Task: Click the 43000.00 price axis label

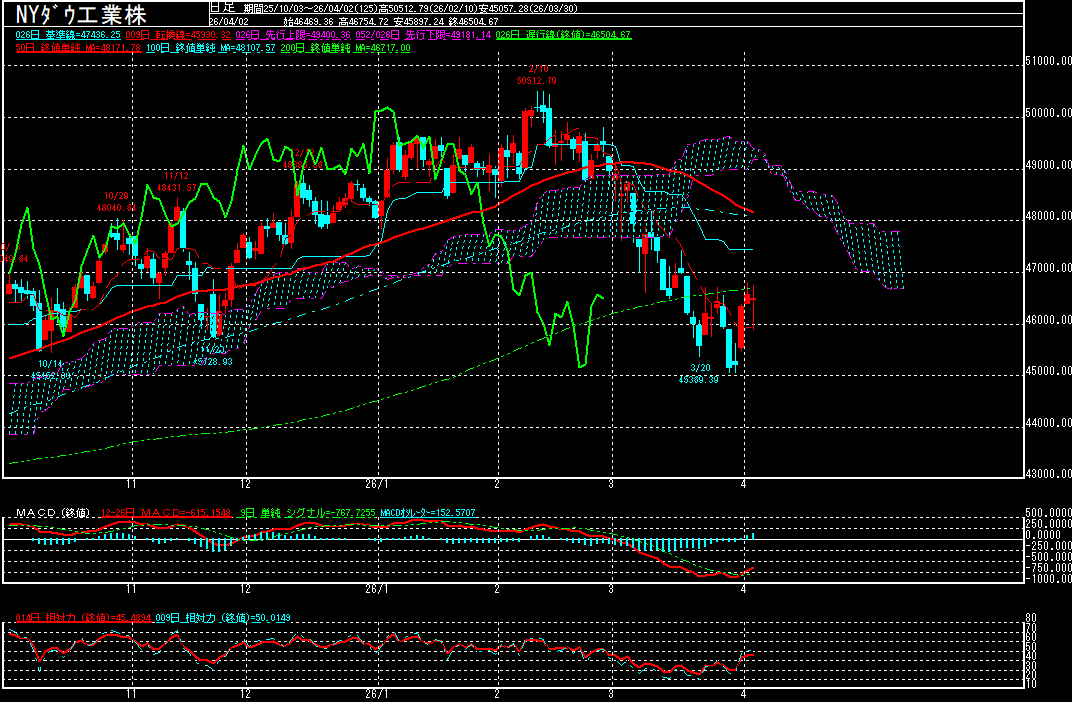Action: [1050, 474]
